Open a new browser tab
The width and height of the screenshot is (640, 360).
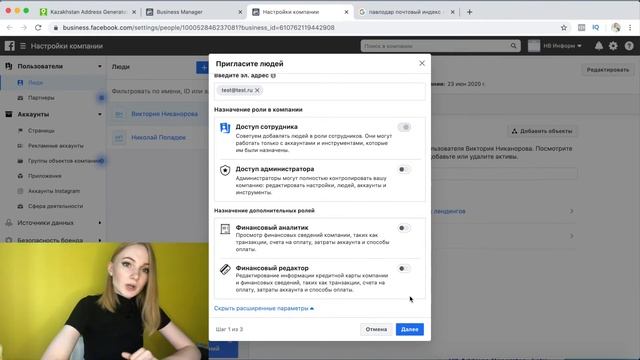469,12
